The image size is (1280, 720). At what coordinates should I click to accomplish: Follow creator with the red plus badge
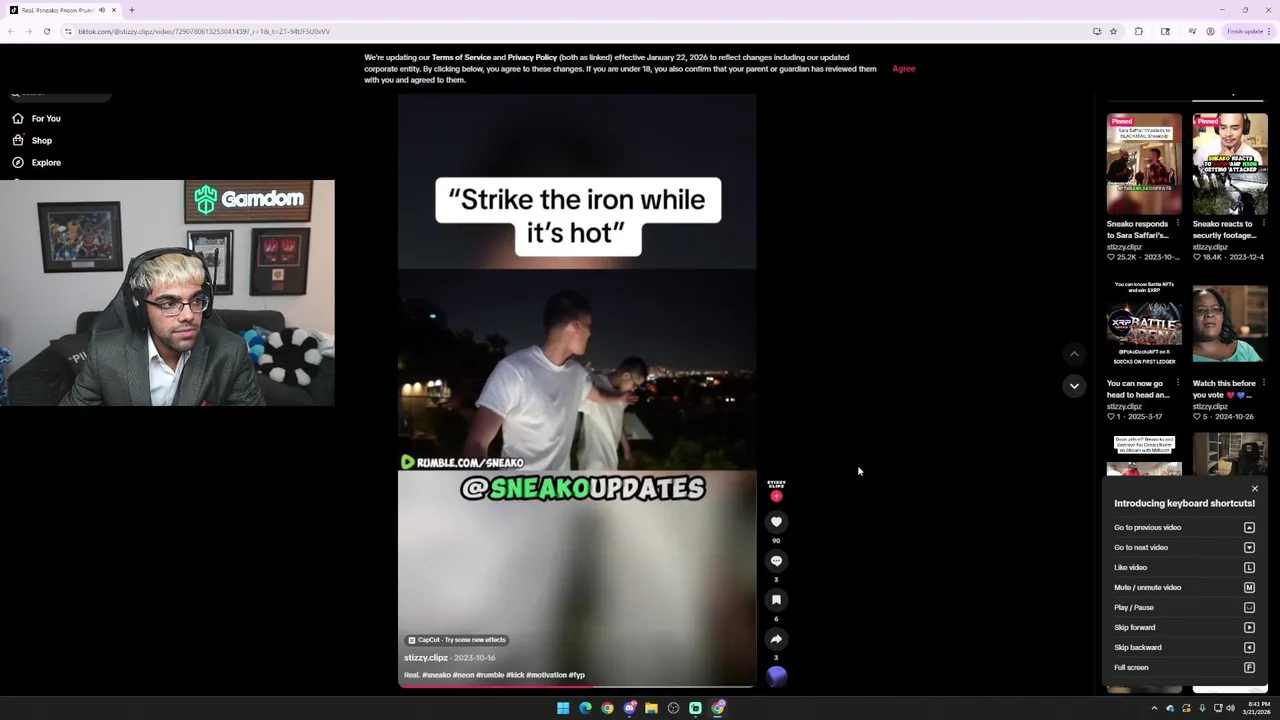776,496
